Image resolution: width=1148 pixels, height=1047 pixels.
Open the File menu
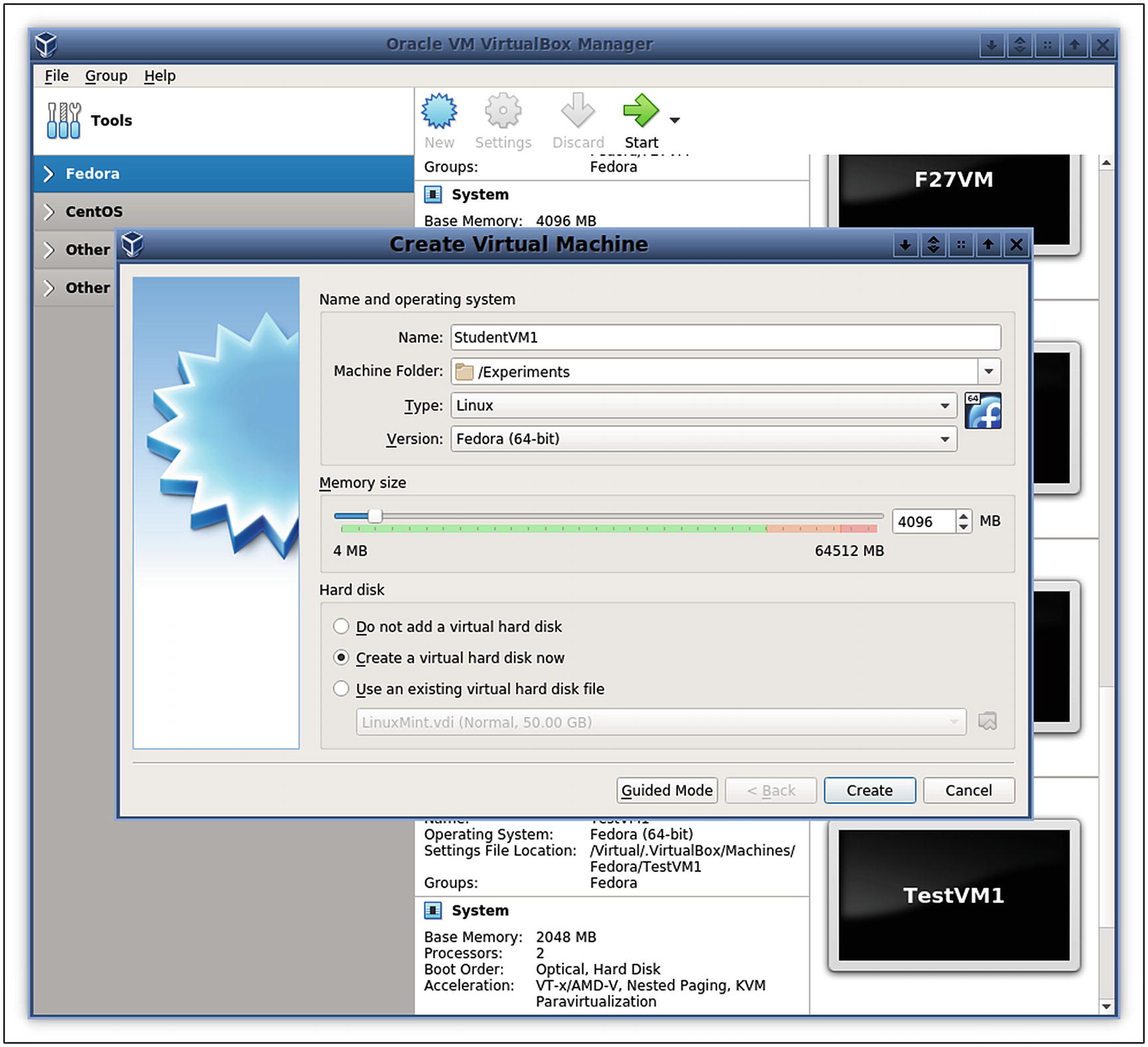pyautogui.click(x=57, y=76)
